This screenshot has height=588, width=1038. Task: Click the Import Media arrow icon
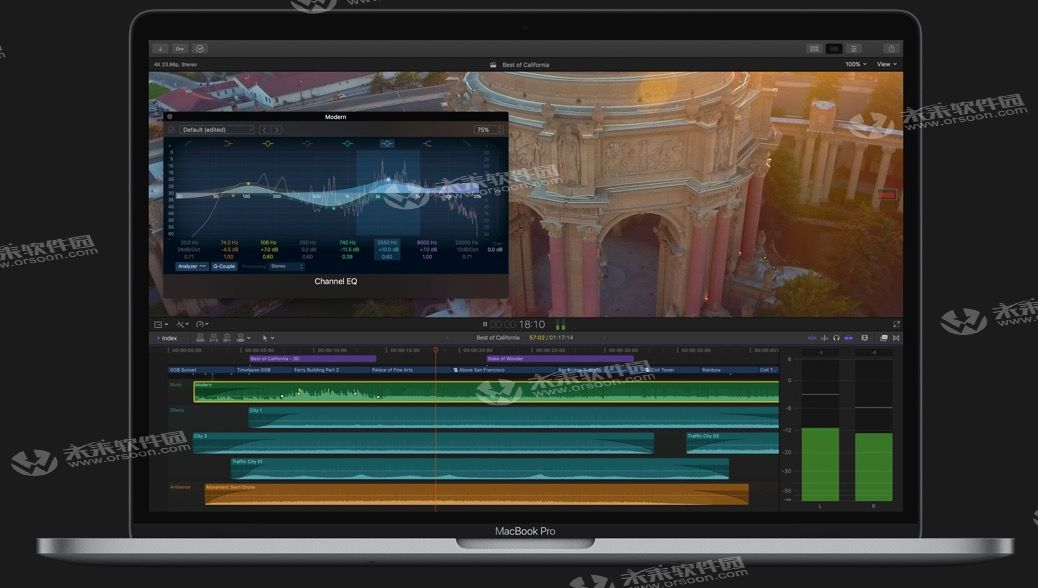click(x=160, y=48)
